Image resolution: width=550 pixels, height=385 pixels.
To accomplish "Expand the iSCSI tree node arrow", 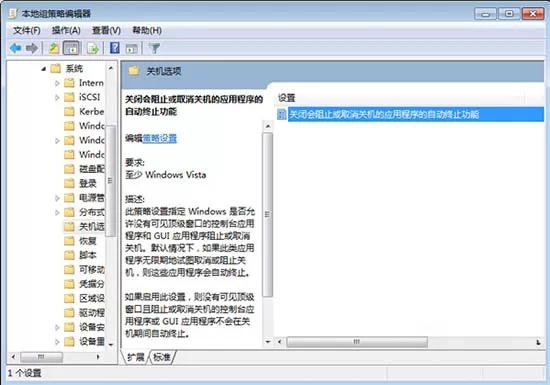I will (57, 97).
